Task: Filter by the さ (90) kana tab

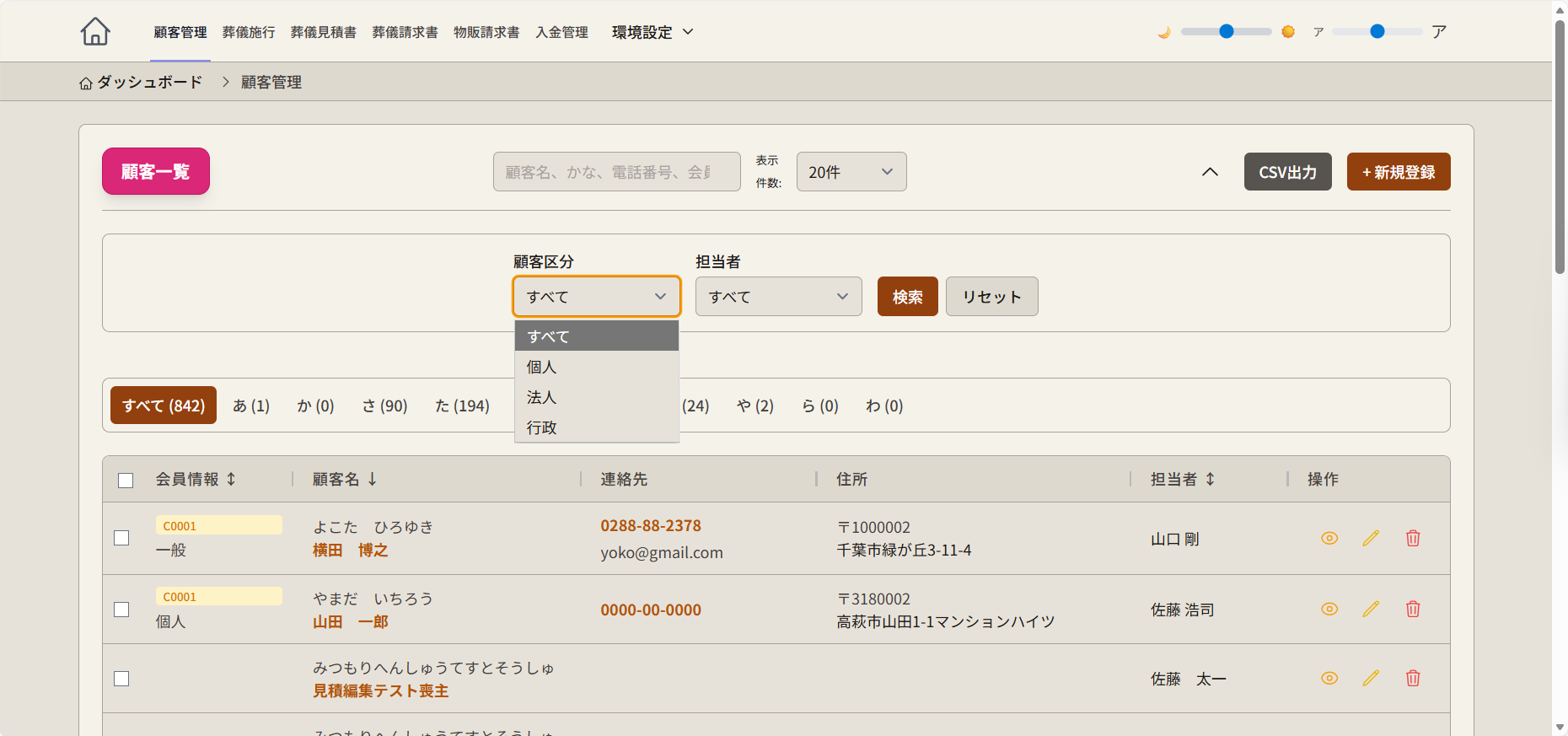Action: (384, 406)
